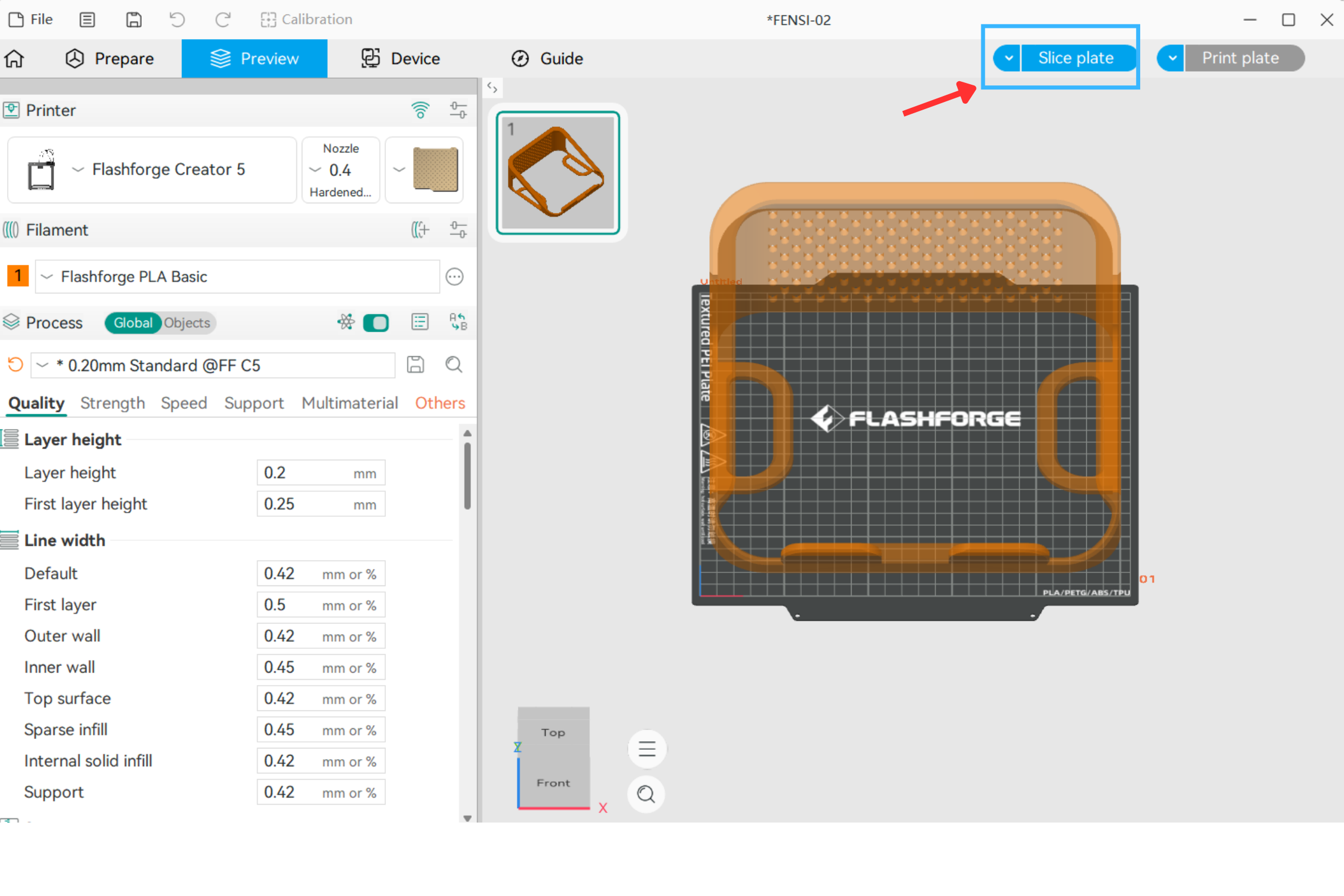
Task: Select the Strength settings tab
Action: (x=113, y=403)
